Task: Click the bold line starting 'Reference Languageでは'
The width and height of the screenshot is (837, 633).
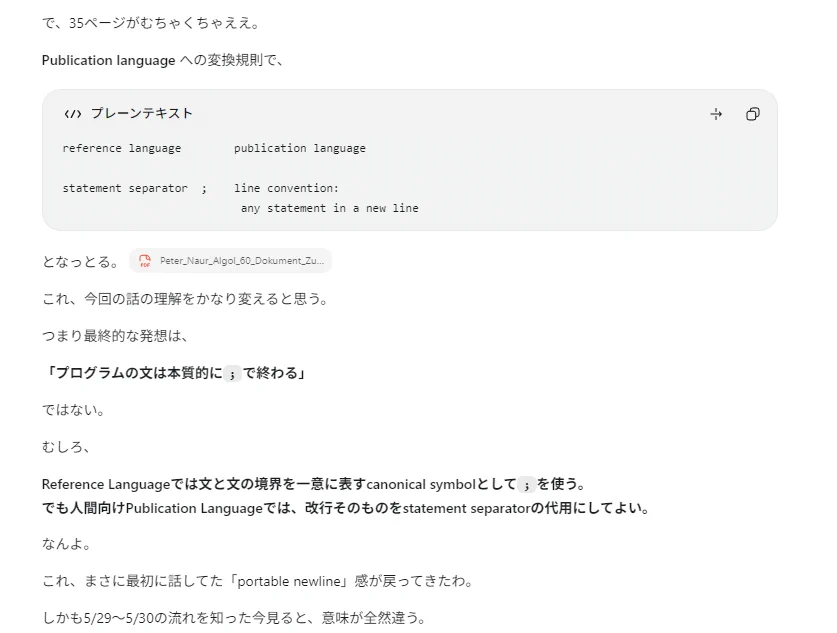Action: pos(314,484)
